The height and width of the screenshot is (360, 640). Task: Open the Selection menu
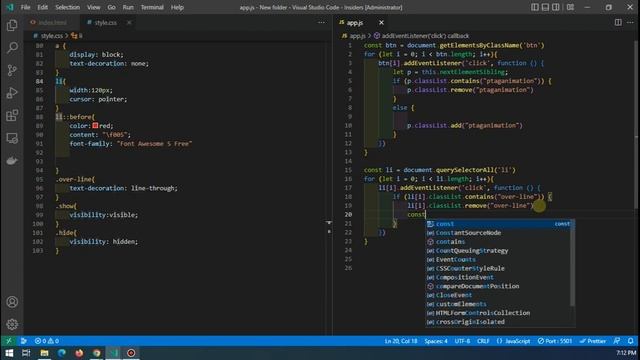click(67, 7)
